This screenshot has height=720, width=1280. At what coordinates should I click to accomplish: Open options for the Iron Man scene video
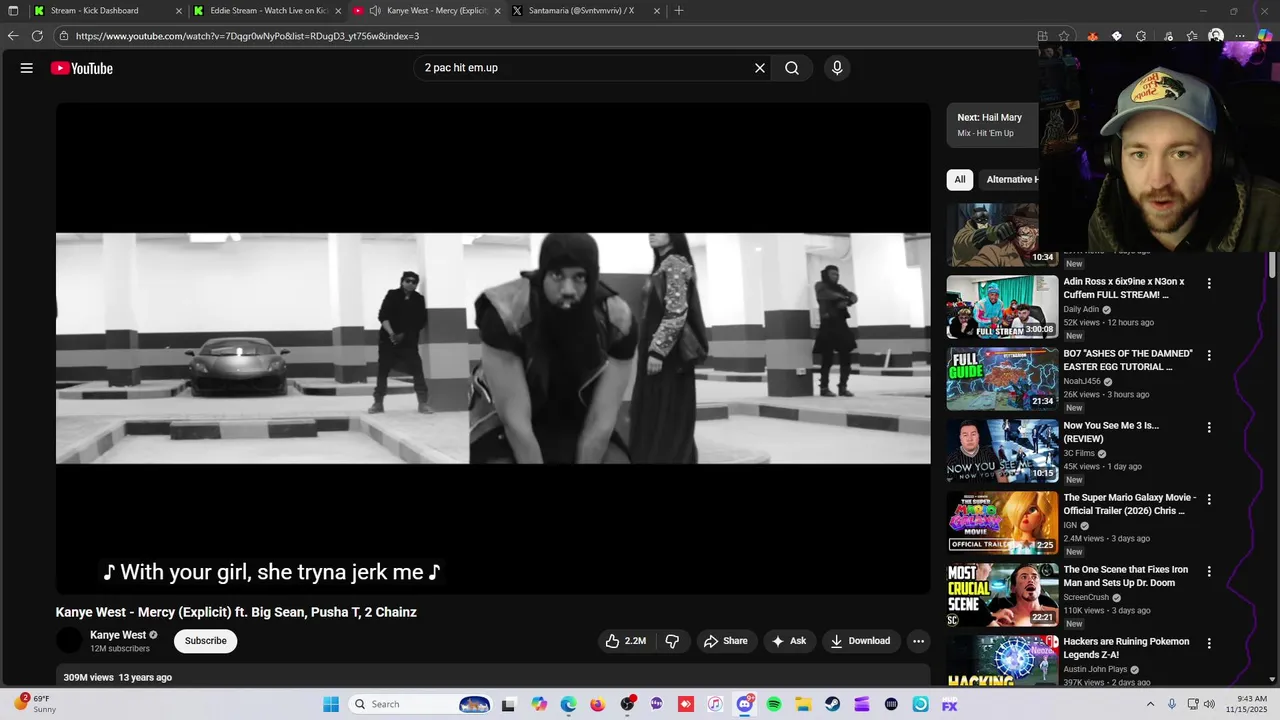(x=1209, y=572)
